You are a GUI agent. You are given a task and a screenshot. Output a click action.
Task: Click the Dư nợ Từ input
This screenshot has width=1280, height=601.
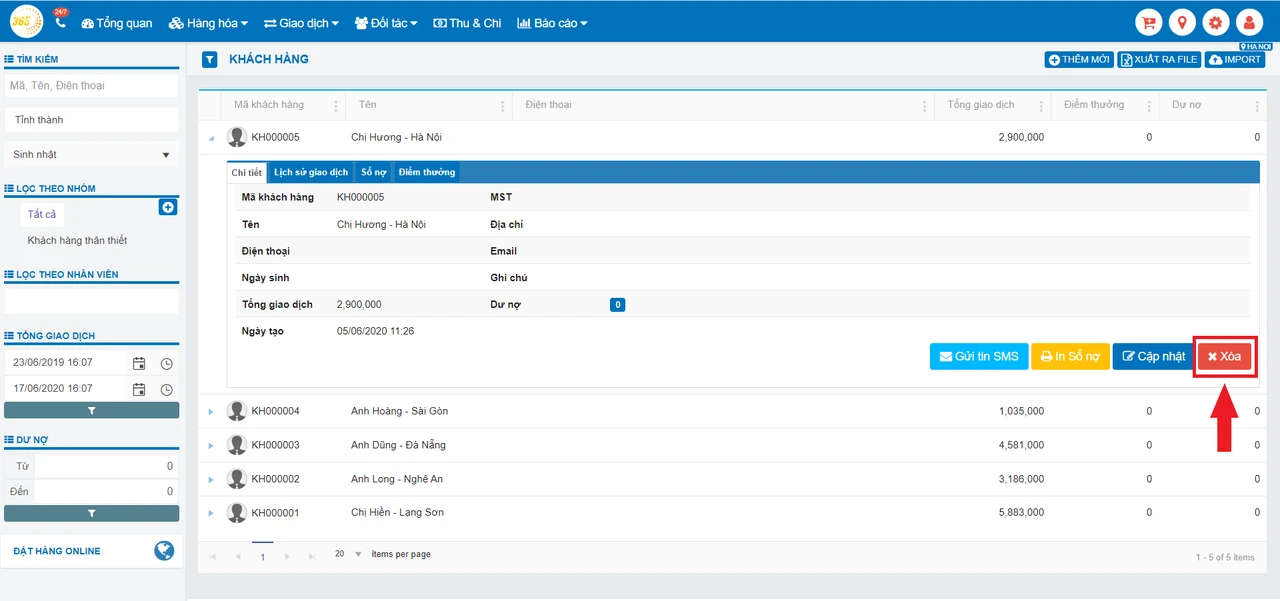tap(106, 466)
